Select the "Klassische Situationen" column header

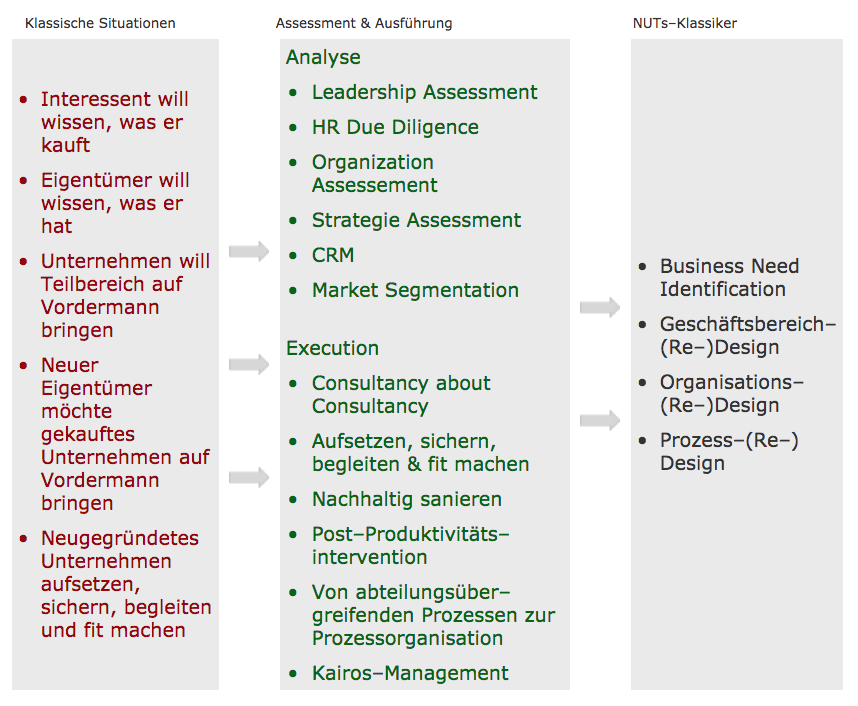[x=100, y=23]
